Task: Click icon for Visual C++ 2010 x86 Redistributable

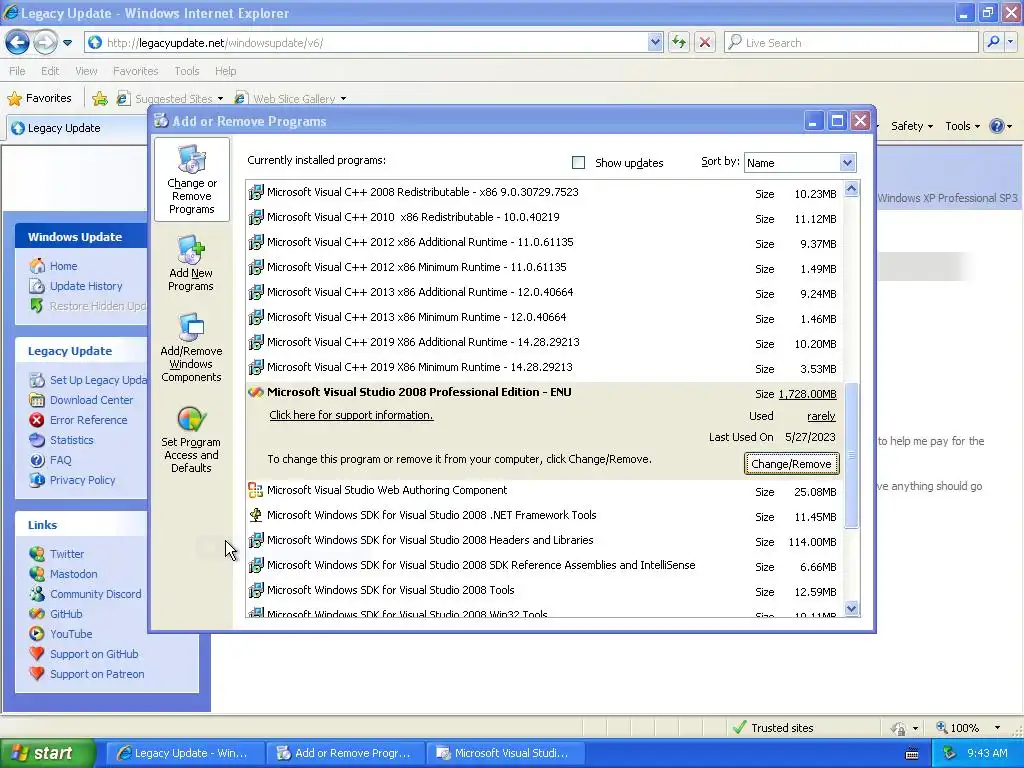Action: [255, 217]
